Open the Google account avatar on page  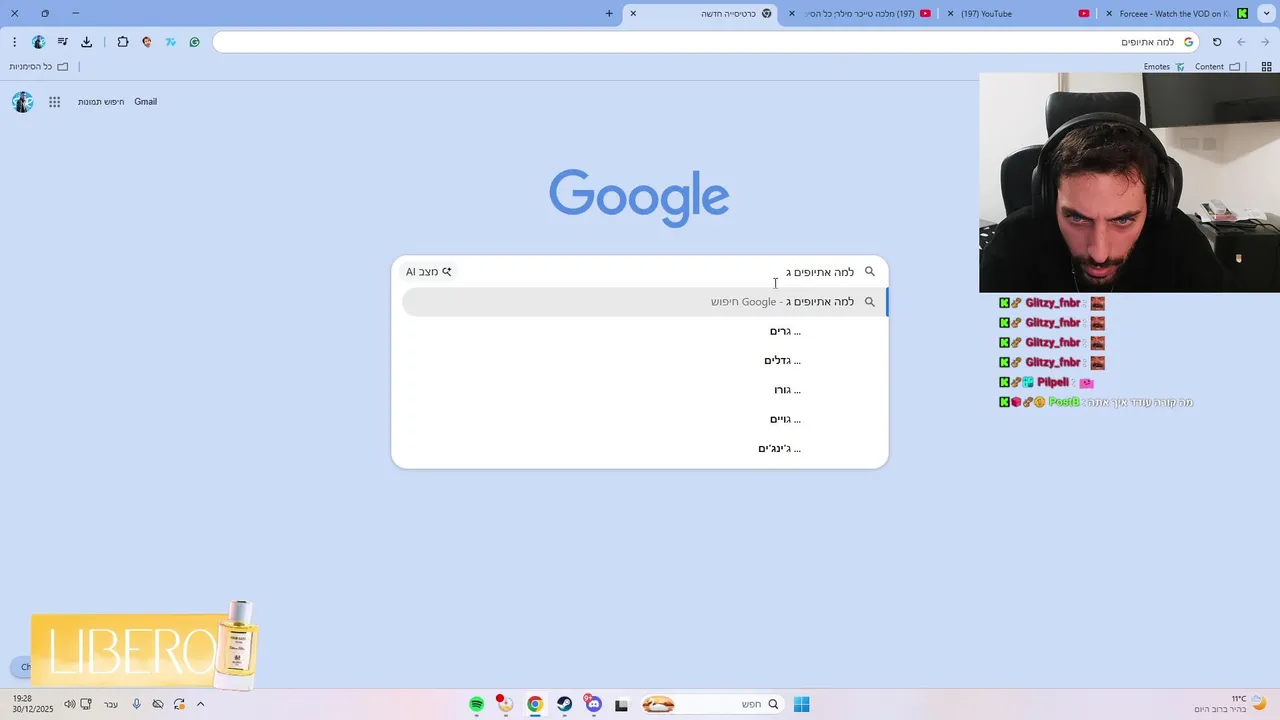(x=22, y=102)
